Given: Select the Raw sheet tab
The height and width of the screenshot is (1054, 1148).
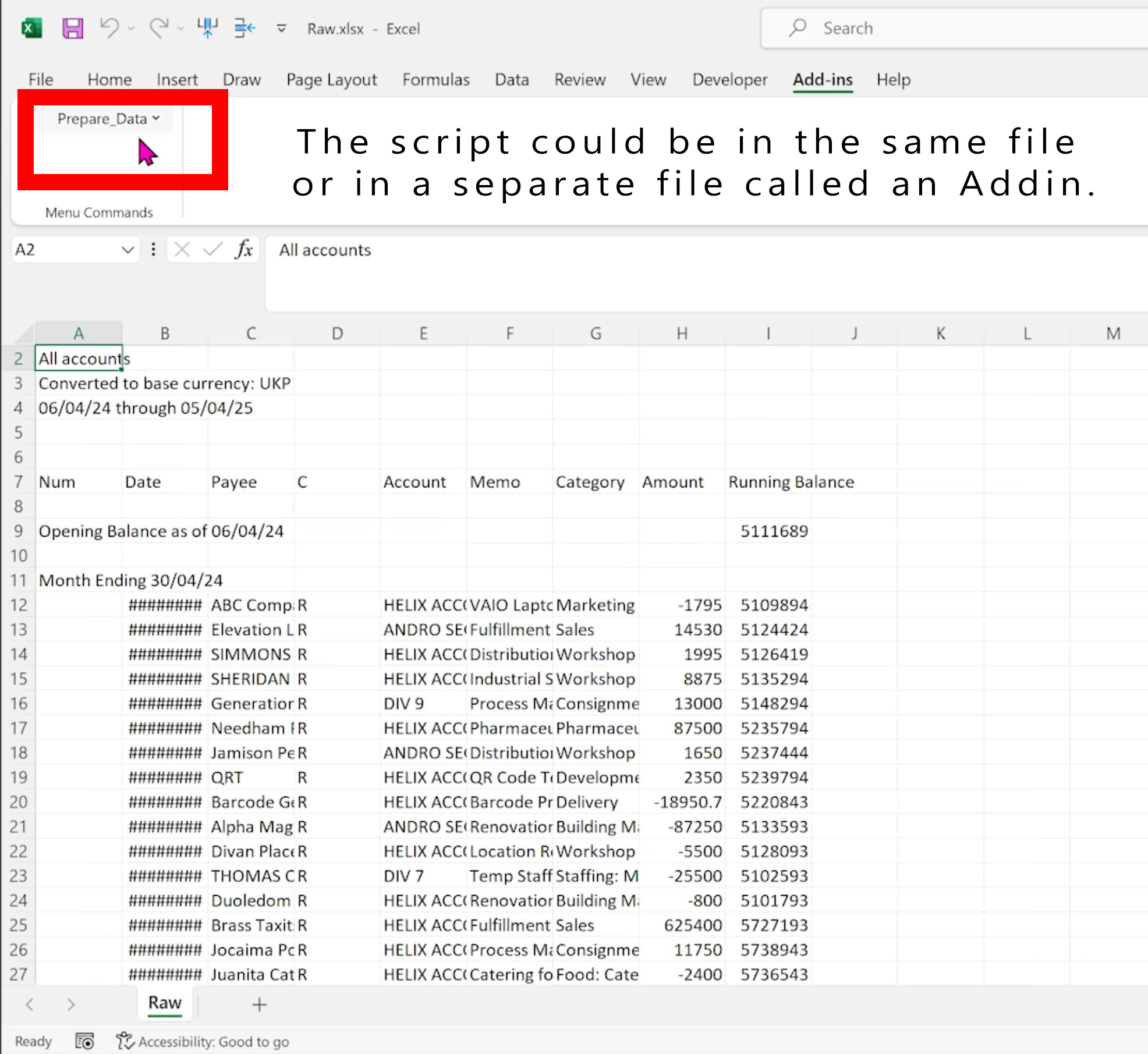Looking at the screenshot, I should click(165, 1003).
